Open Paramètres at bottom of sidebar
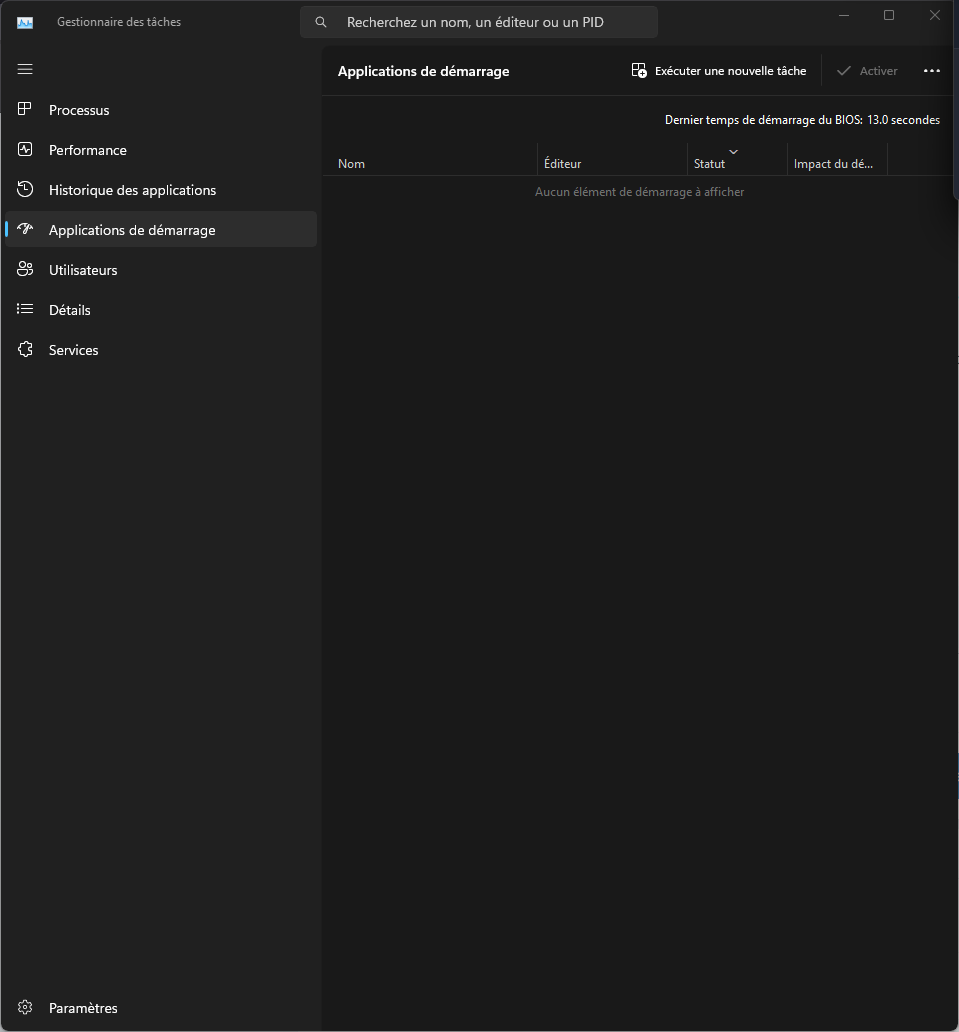 (x=82, y=1008)
